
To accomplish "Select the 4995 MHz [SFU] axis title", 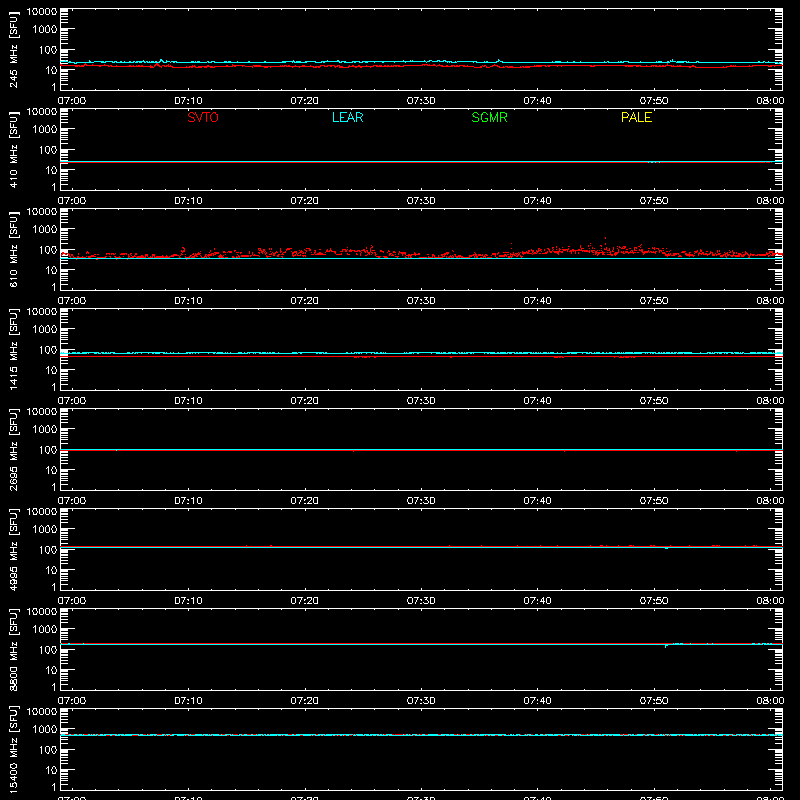I will click(13, 550).
